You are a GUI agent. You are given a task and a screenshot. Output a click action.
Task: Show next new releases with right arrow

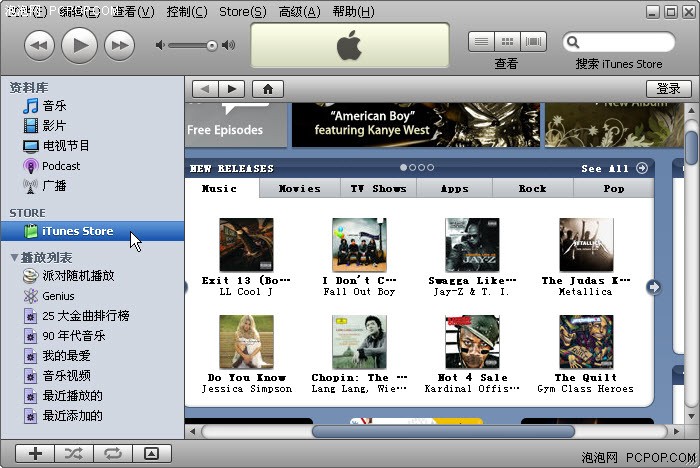[654, 287]
